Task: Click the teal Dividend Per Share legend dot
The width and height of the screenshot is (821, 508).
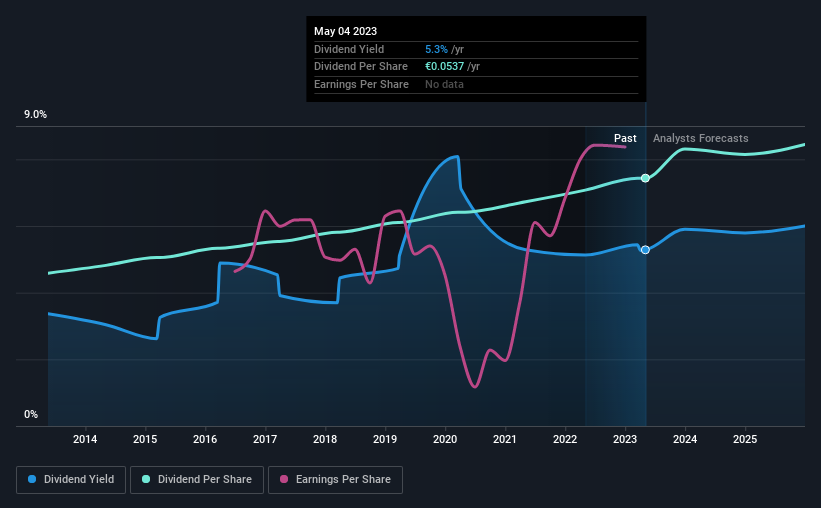Action: point(146,479)
